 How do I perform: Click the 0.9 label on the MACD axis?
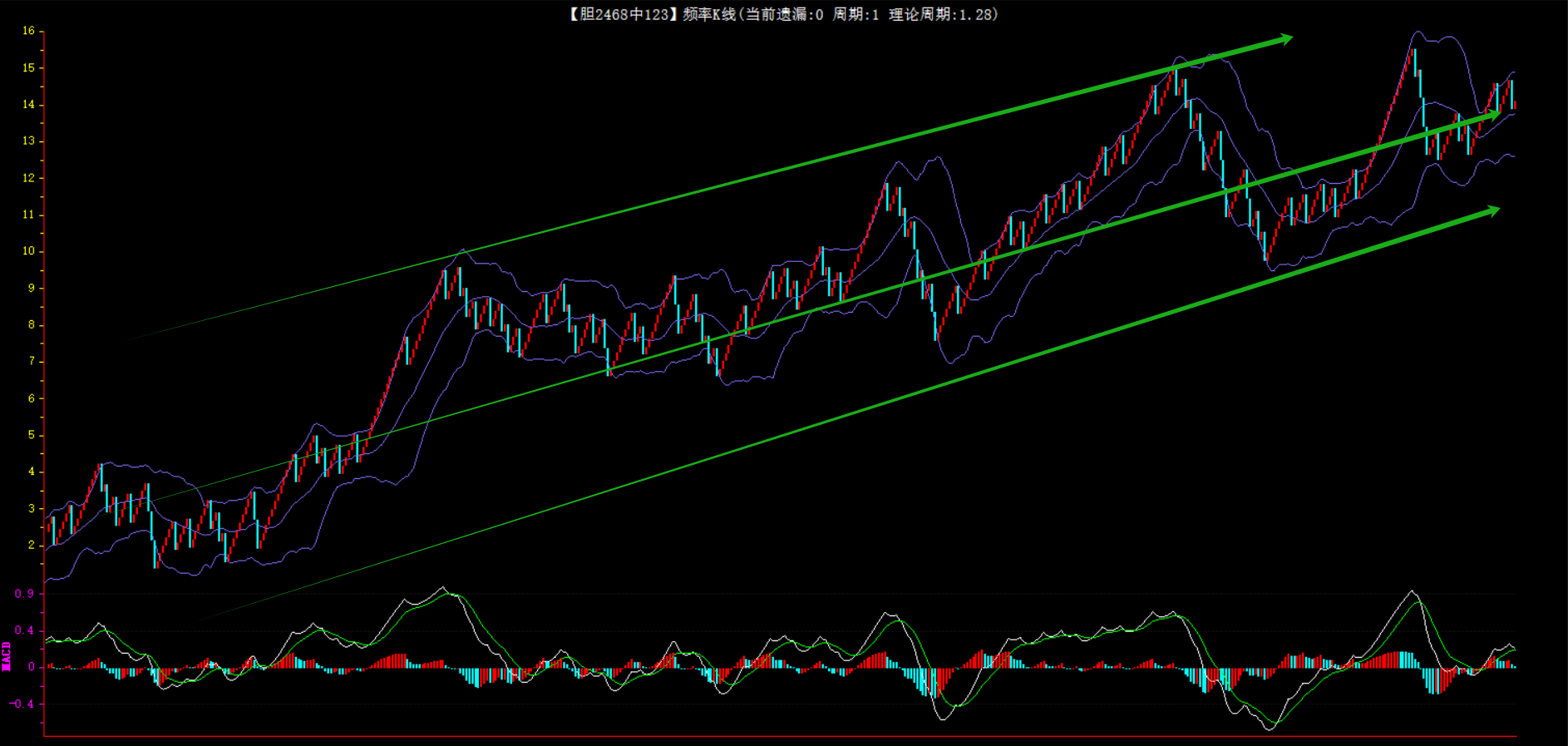(x=25, y=594)
